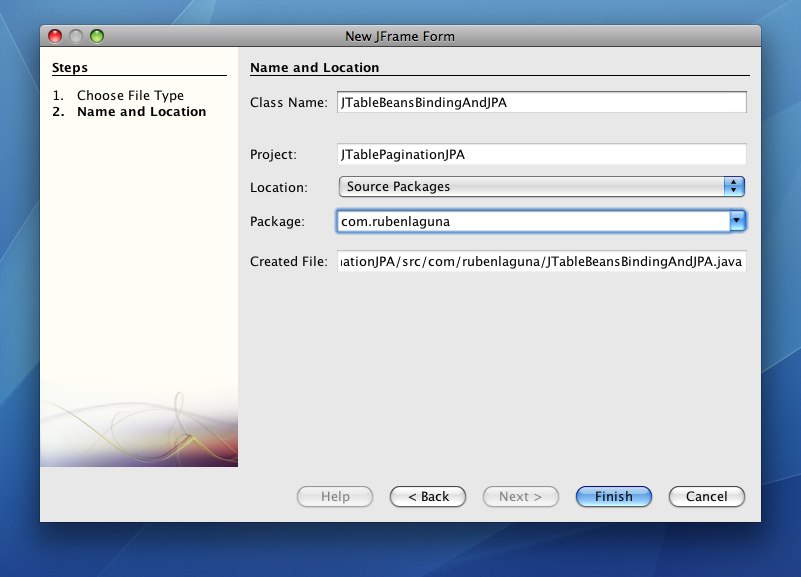The height and width of the screenshot is (577, 801).
Task: Click the green zoom window button
Action: (97, 36)
